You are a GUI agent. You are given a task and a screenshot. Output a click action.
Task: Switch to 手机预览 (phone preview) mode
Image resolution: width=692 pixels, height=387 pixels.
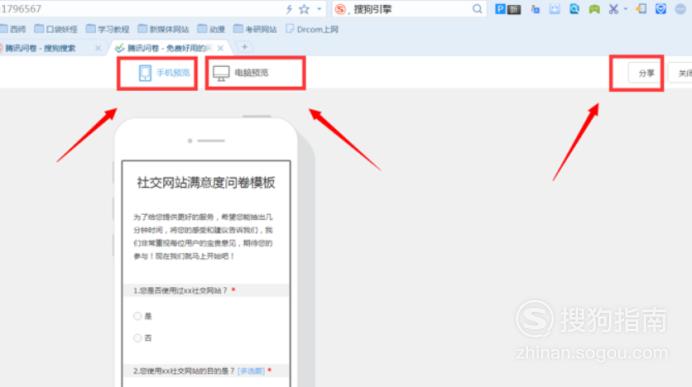[164, 73]
